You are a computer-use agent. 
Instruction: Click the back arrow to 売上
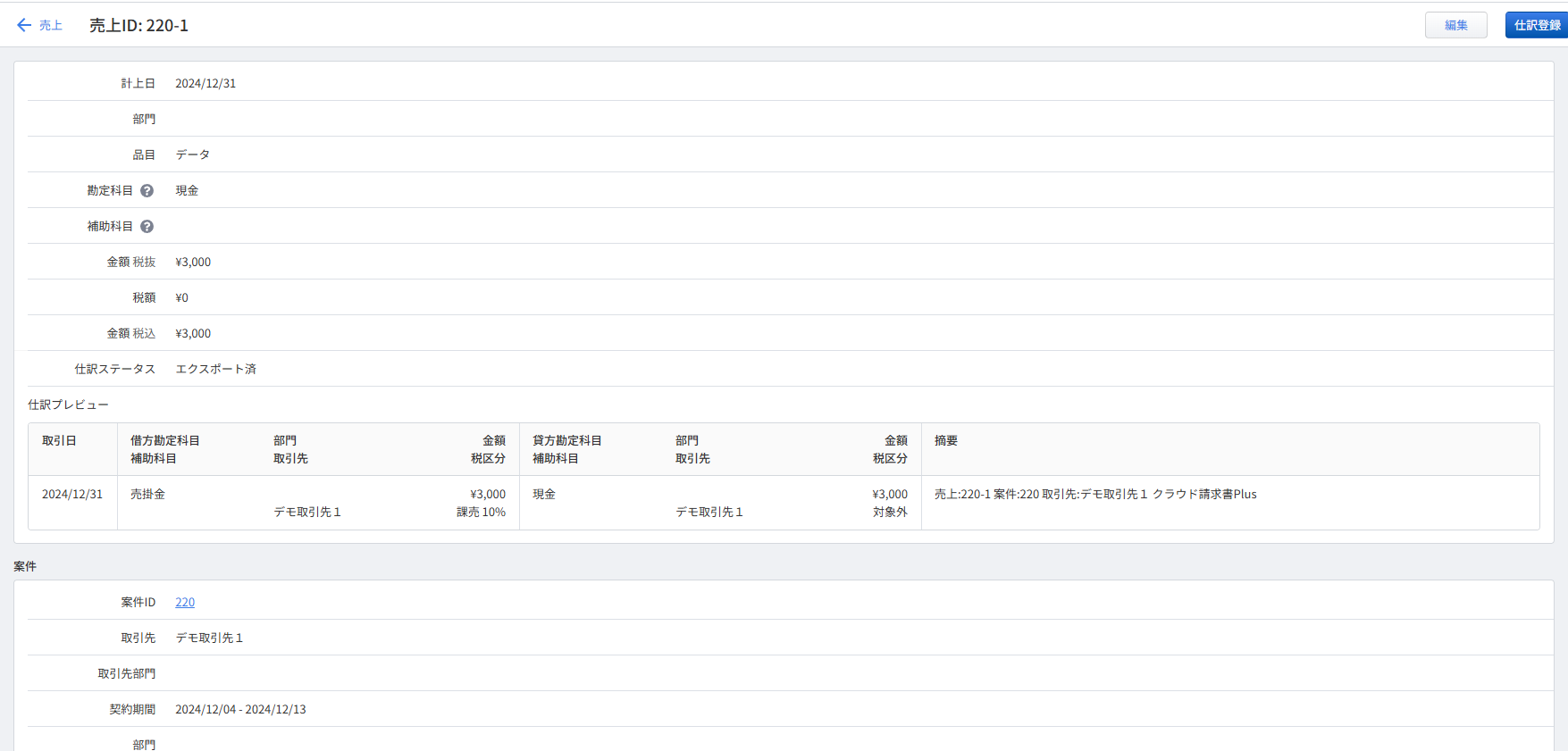[24, 25]
